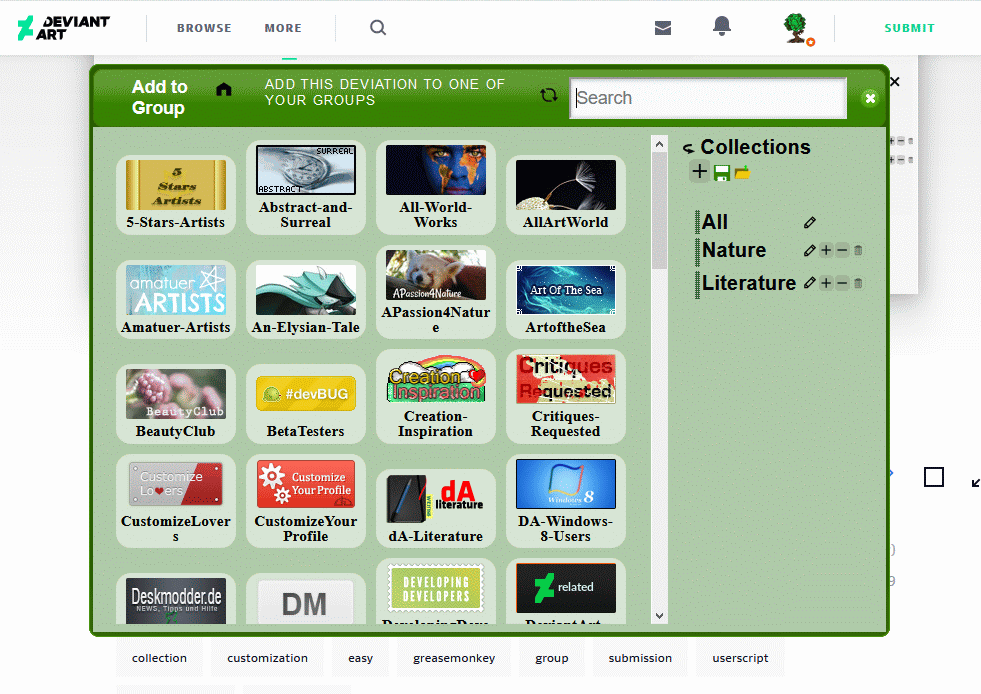This screenshot has width=981, height=694.
Task: Open the More menu
Action: [x=283, y=28]
